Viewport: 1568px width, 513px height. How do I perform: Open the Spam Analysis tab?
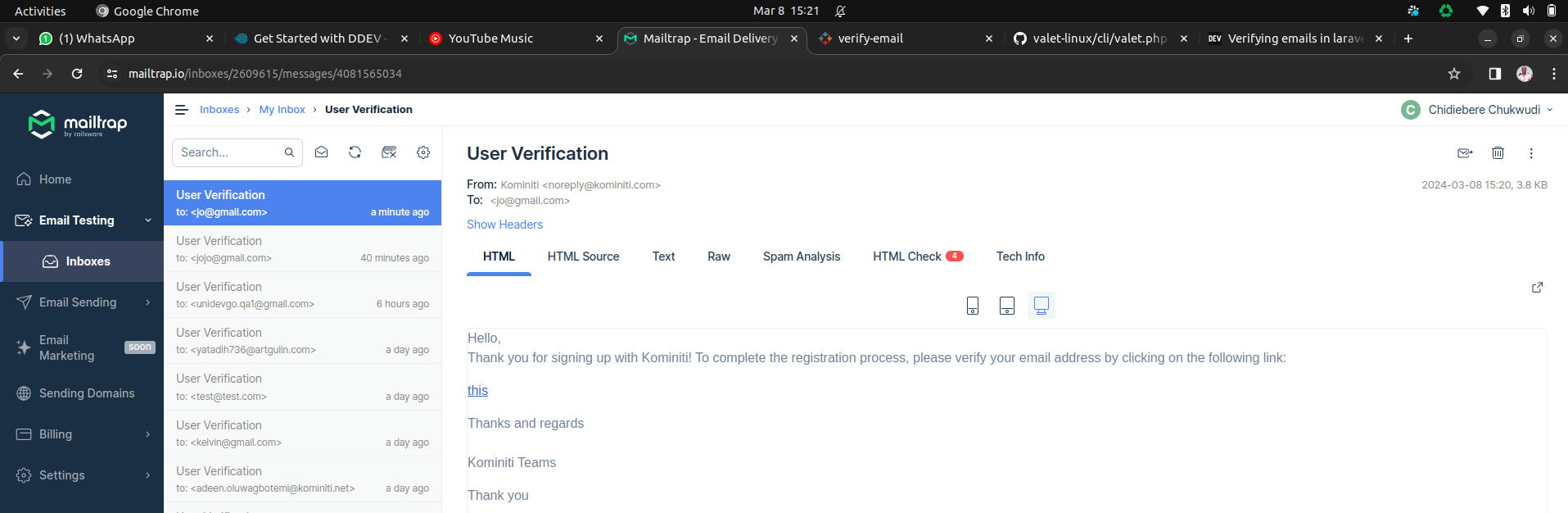coord(801,256)
